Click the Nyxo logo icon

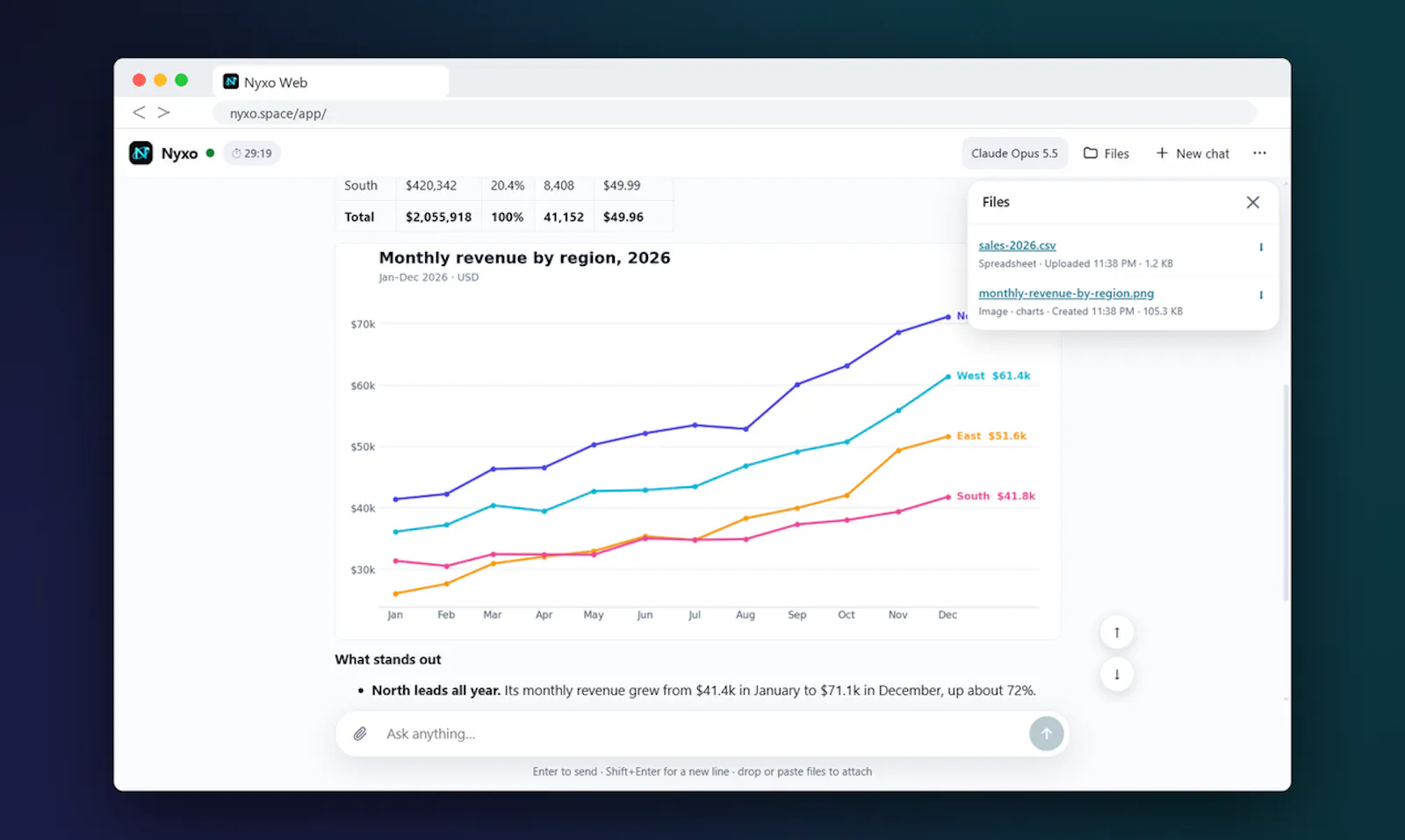(x=140, y=153)
